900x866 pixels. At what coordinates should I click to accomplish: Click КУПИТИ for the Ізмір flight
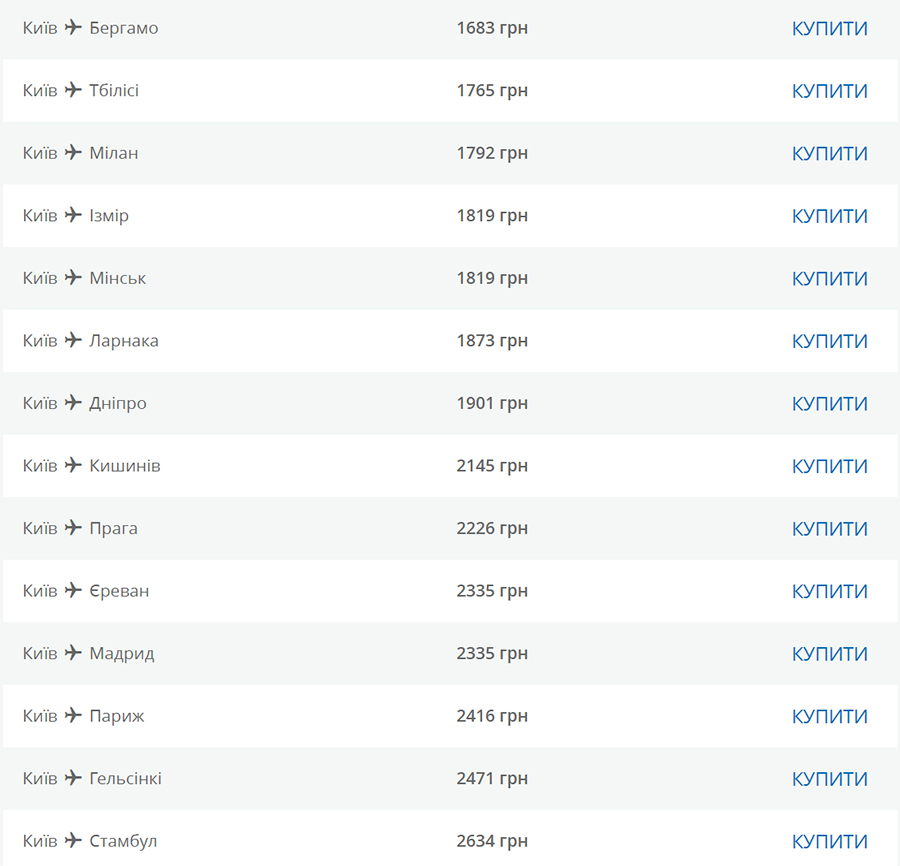pyautogui.click(x=829, y=216)
